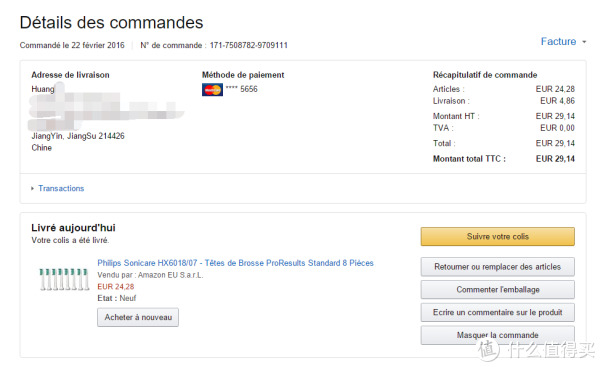
Task: Click the order number 171-7508782-9709111
Action: point(248,45)
